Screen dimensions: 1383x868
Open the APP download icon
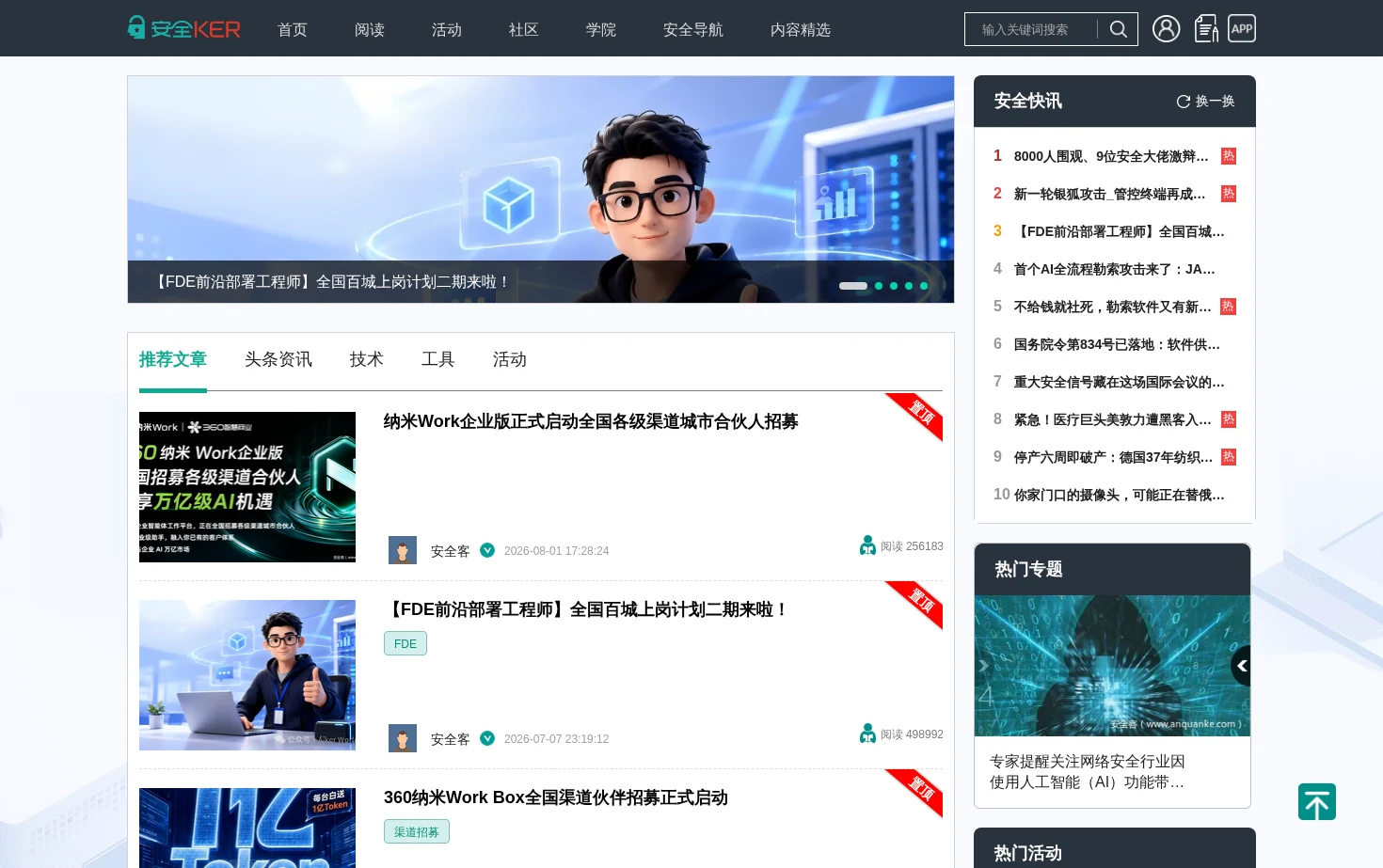(x=1242, y=28)
